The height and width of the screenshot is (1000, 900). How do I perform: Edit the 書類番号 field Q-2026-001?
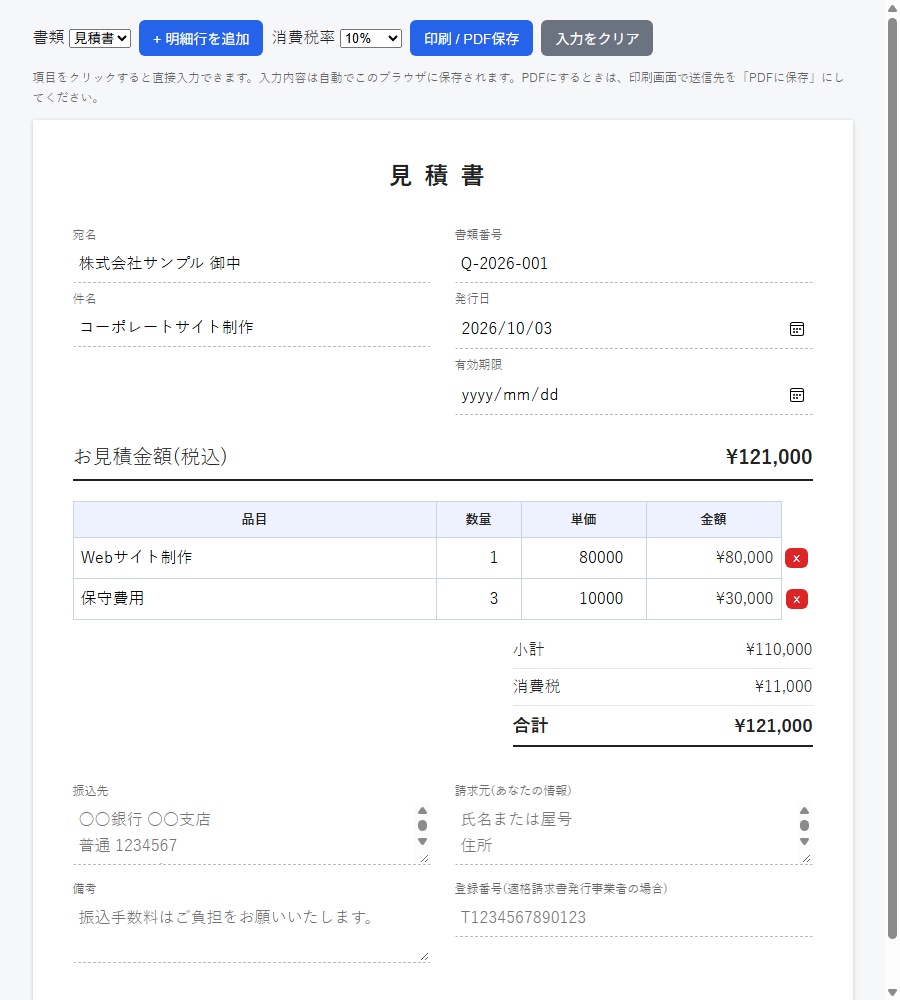point(634,263)
